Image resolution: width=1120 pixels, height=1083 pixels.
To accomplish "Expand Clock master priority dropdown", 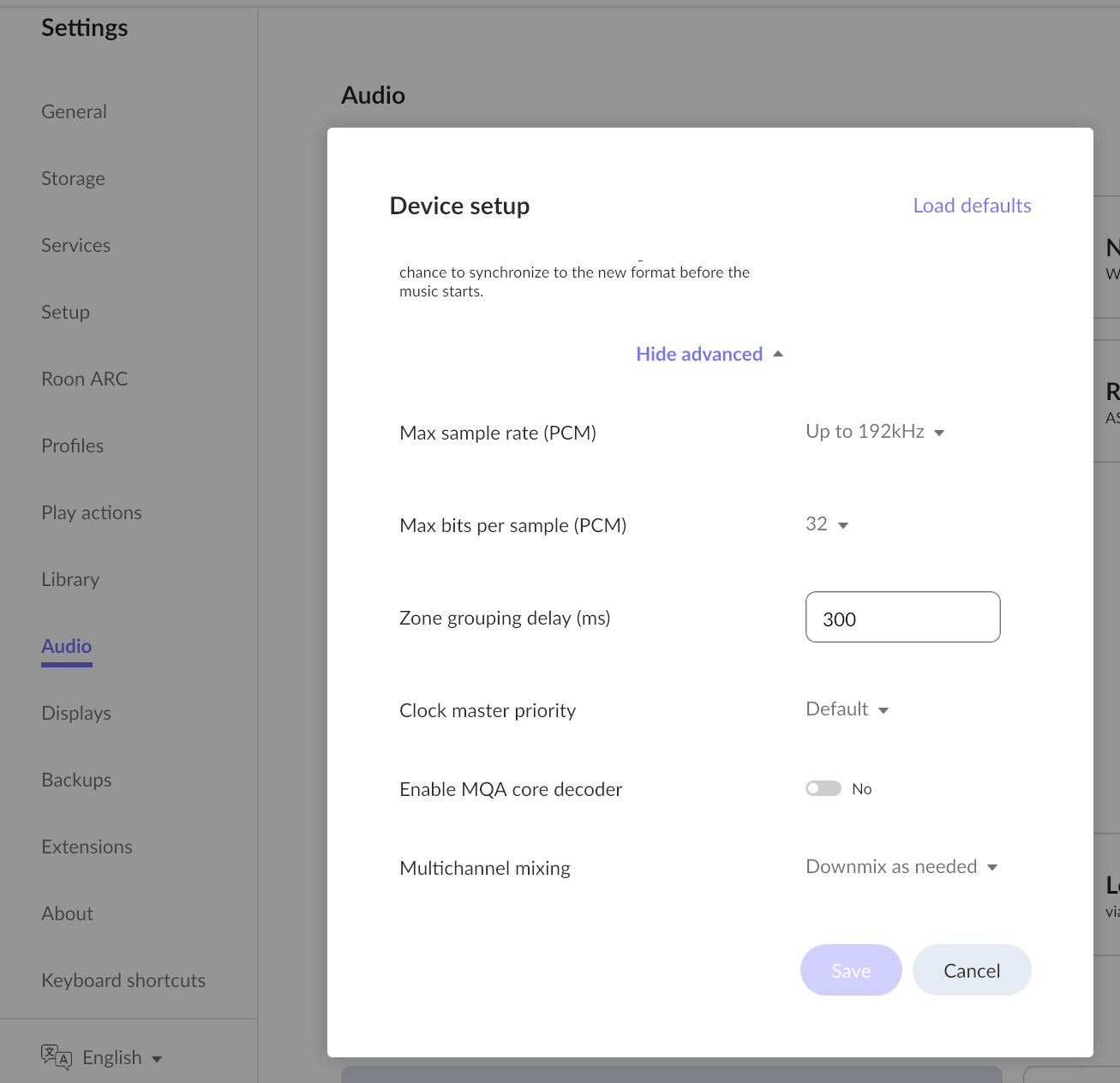I will (847, 709).
